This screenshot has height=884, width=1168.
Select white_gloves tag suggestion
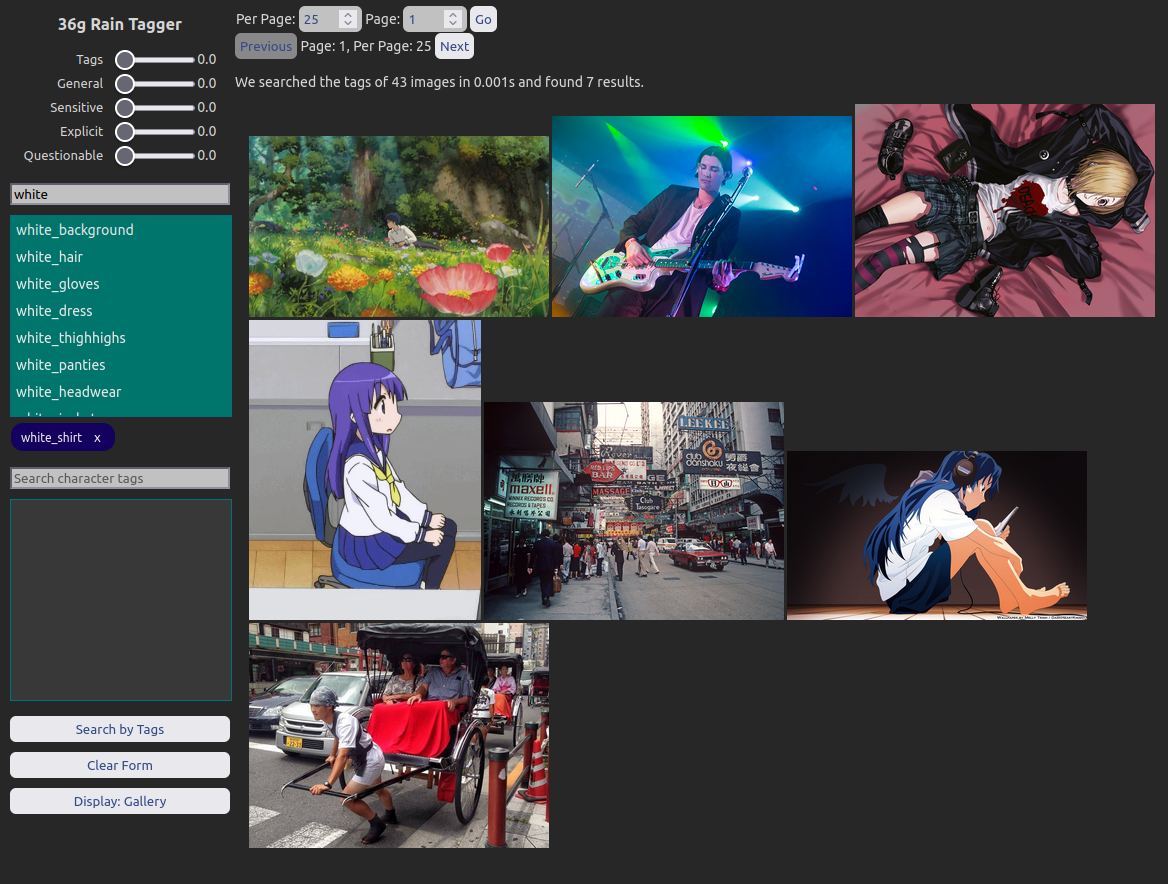tap(121, 284)
